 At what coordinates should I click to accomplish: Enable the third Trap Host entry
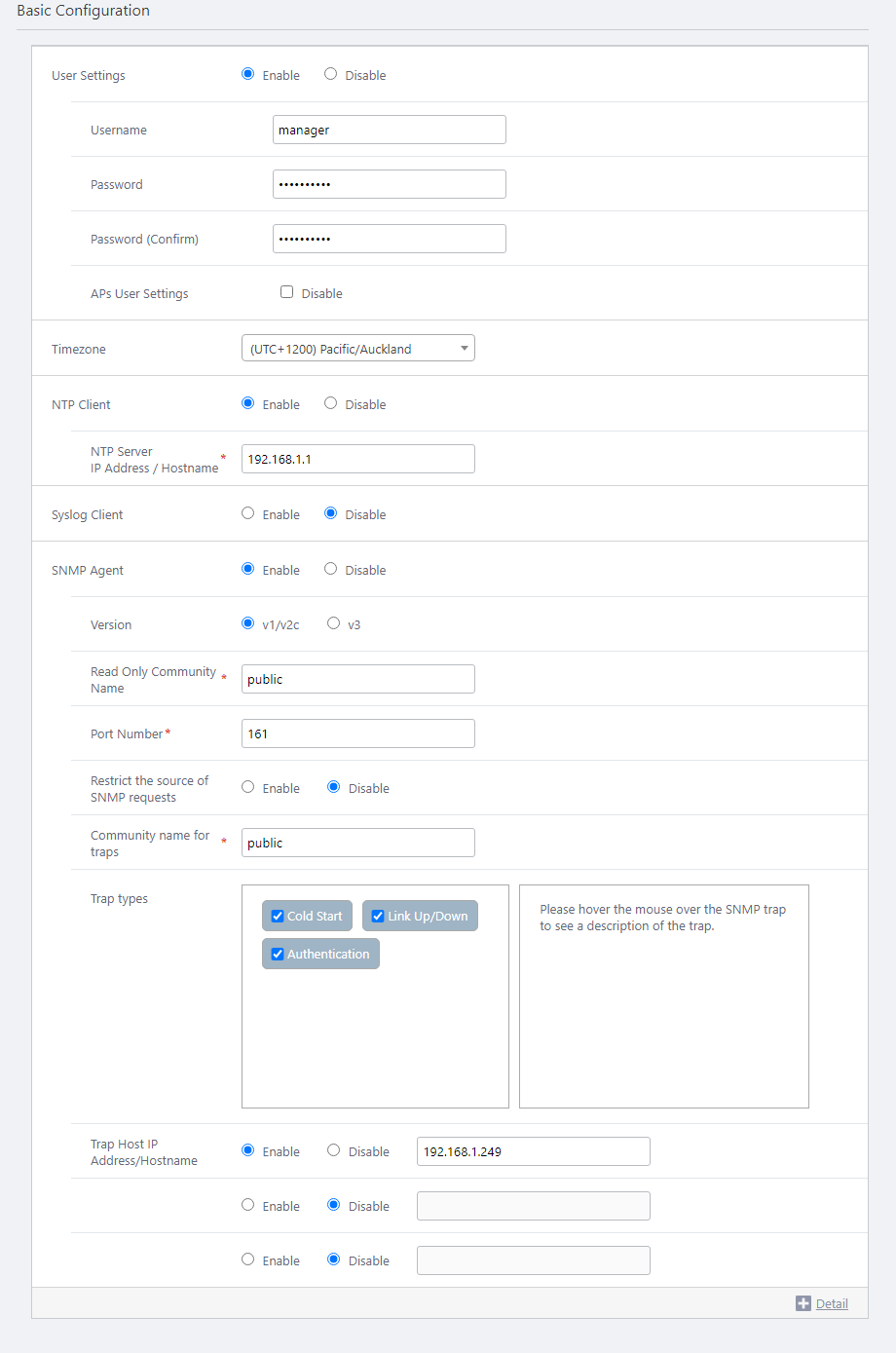point(248,1259)
